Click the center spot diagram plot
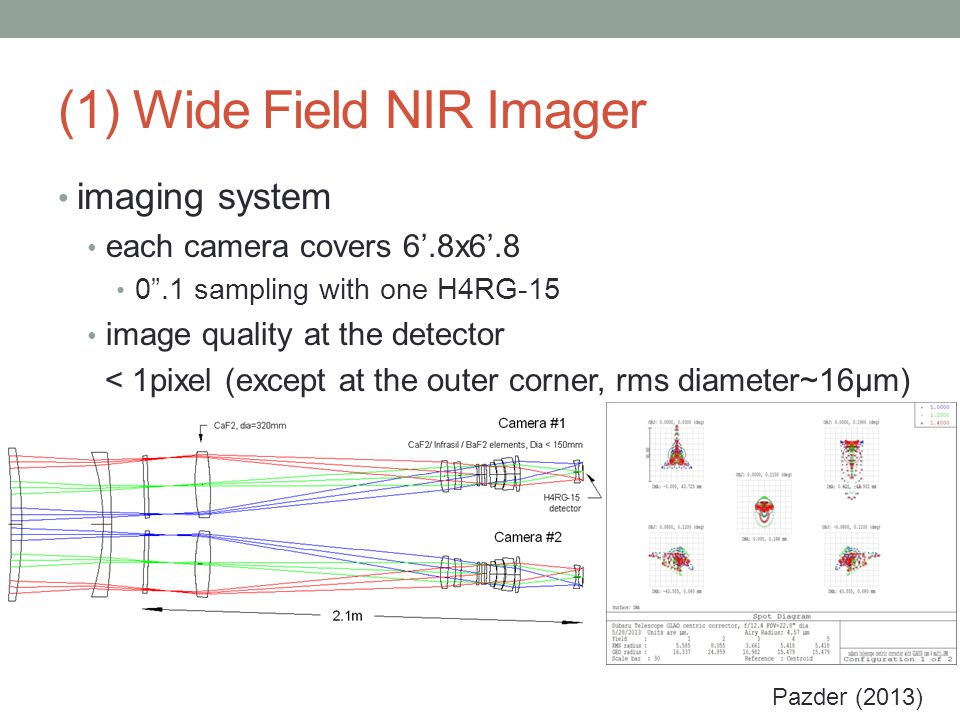Image resolution: width=960 pixels, height=720 pixels. point(764,507)
